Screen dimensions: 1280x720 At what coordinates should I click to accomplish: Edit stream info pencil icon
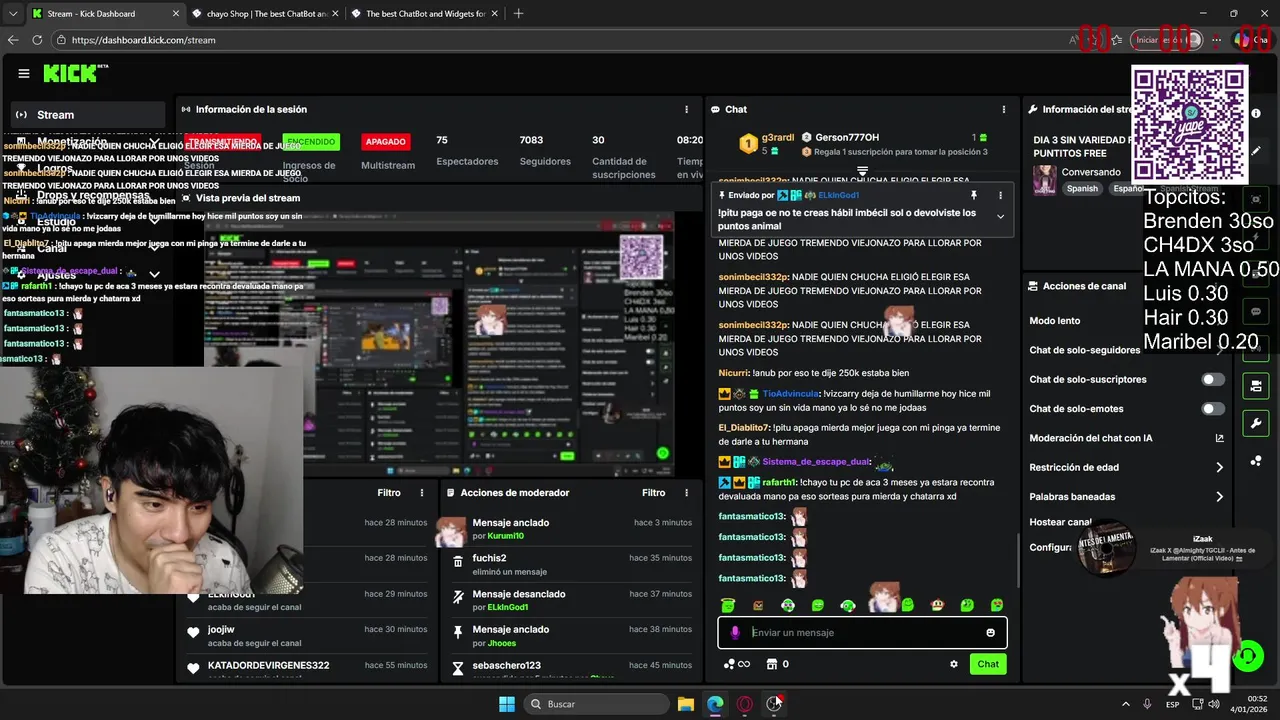coord(1256,151)
